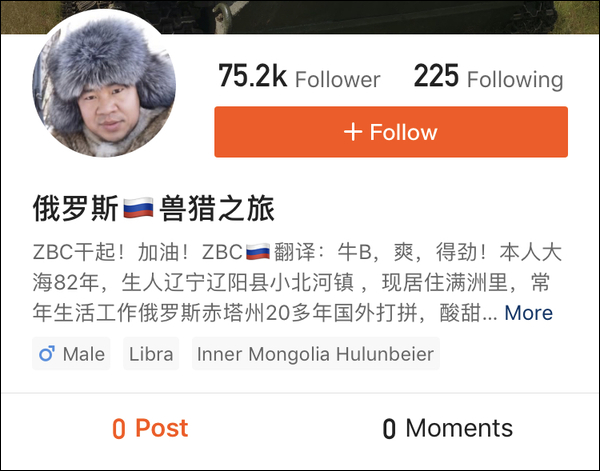Open the 75.2k Follower list
The height and width of the screenshot is (471, 600).
[x=299, y=77]
